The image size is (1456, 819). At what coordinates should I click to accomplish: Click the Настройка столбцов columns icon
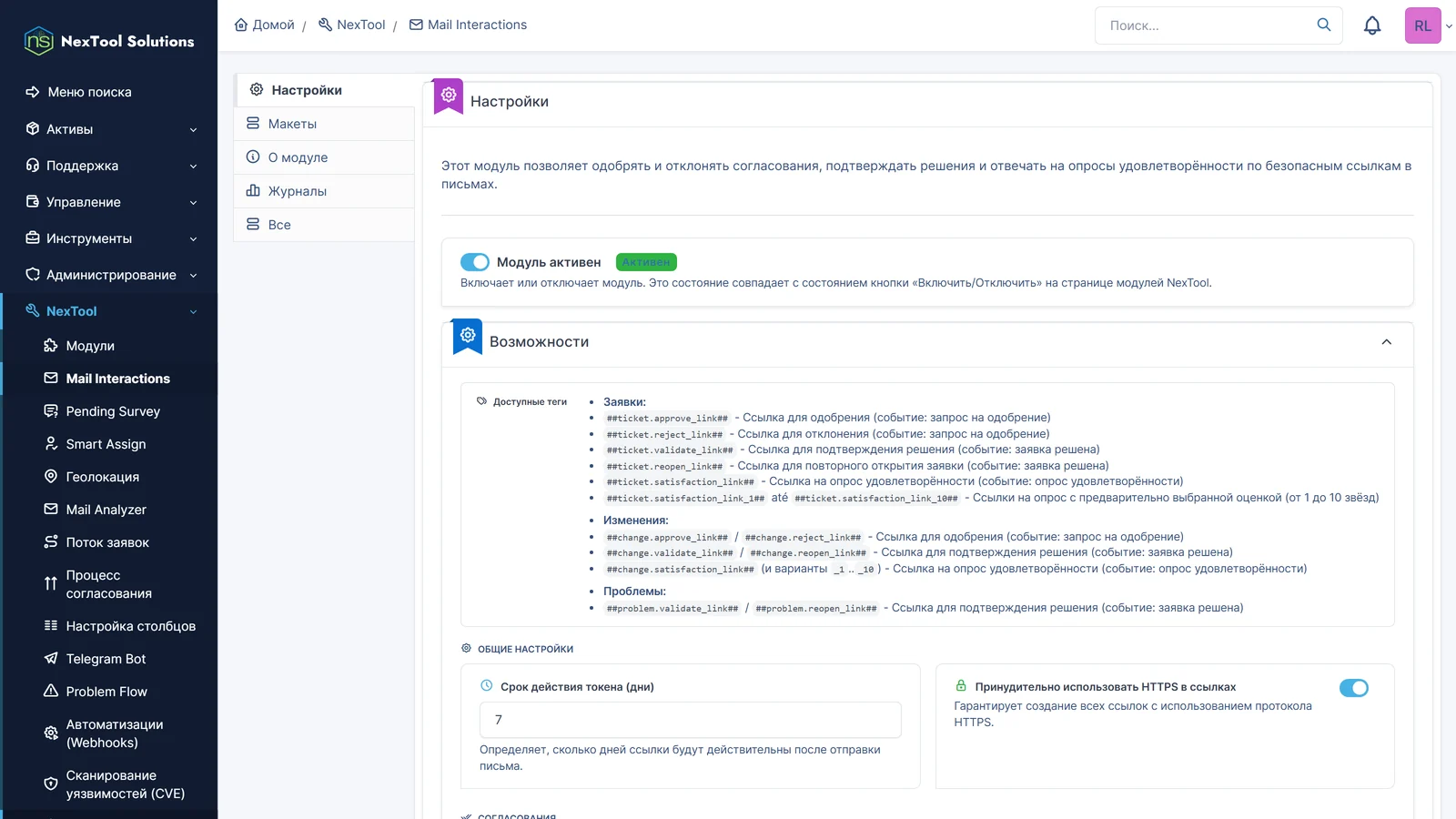coord(51,626)
